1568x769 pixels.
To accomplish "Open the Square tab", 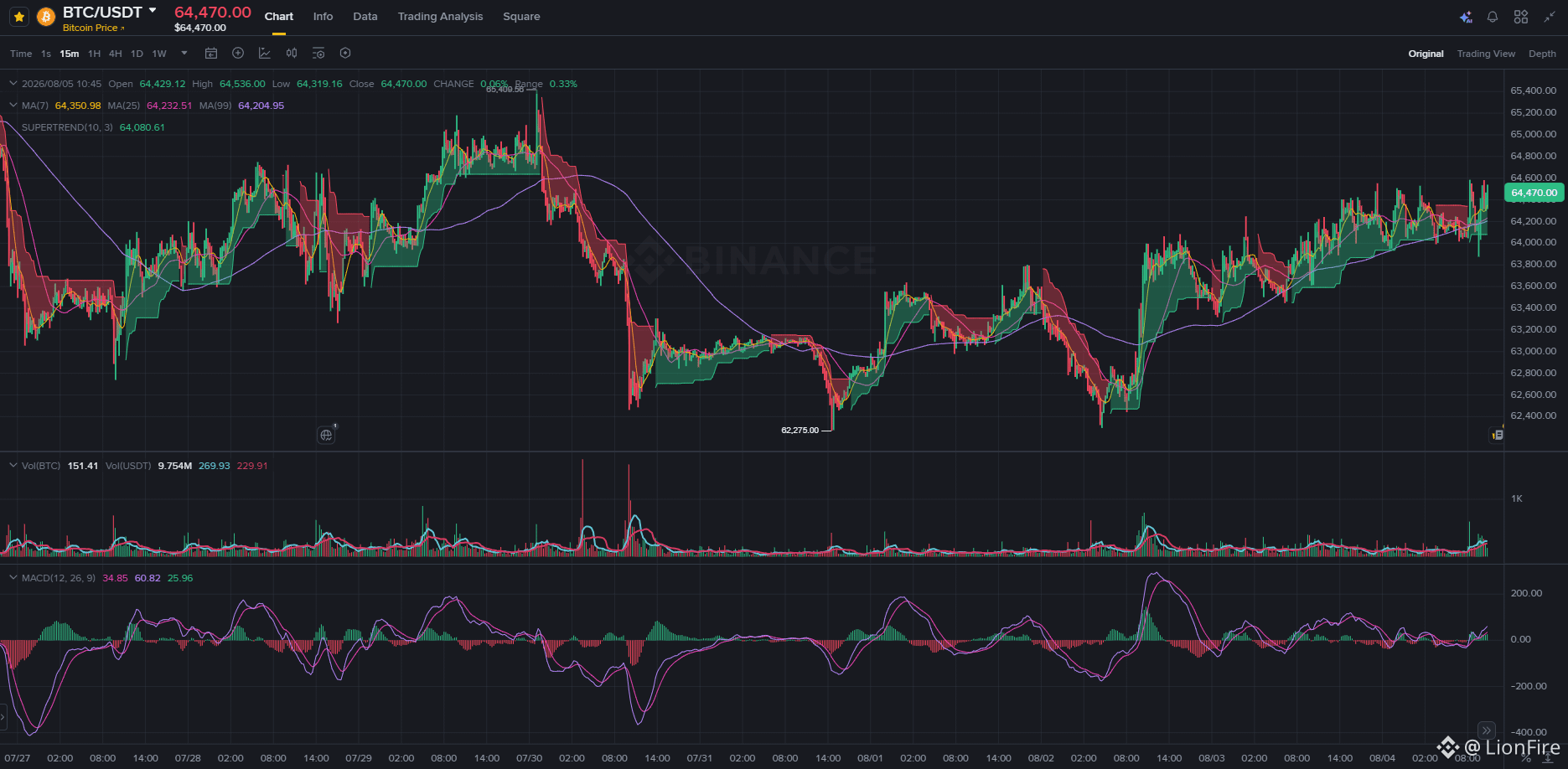I will (521, 17).
